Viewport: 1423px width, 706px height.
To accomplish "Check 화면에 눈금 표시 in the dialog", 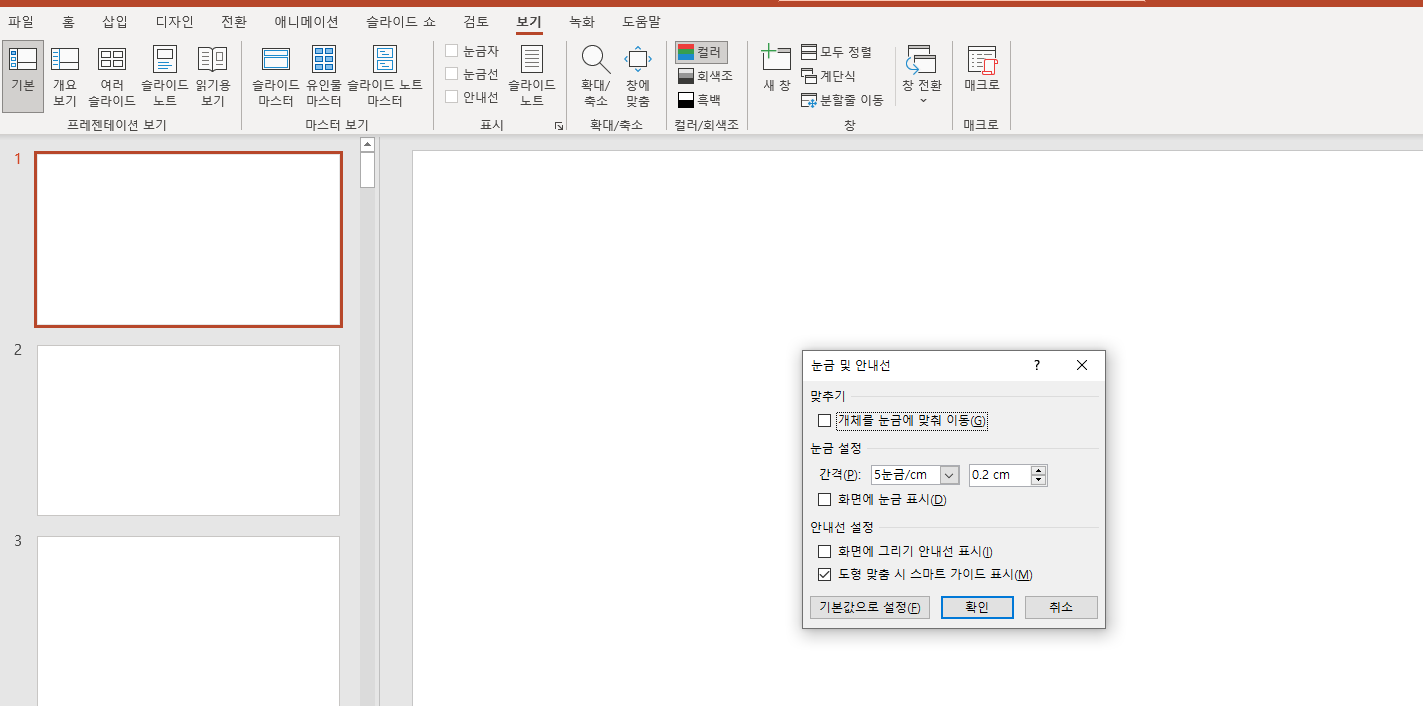I will tap(824, 499).
